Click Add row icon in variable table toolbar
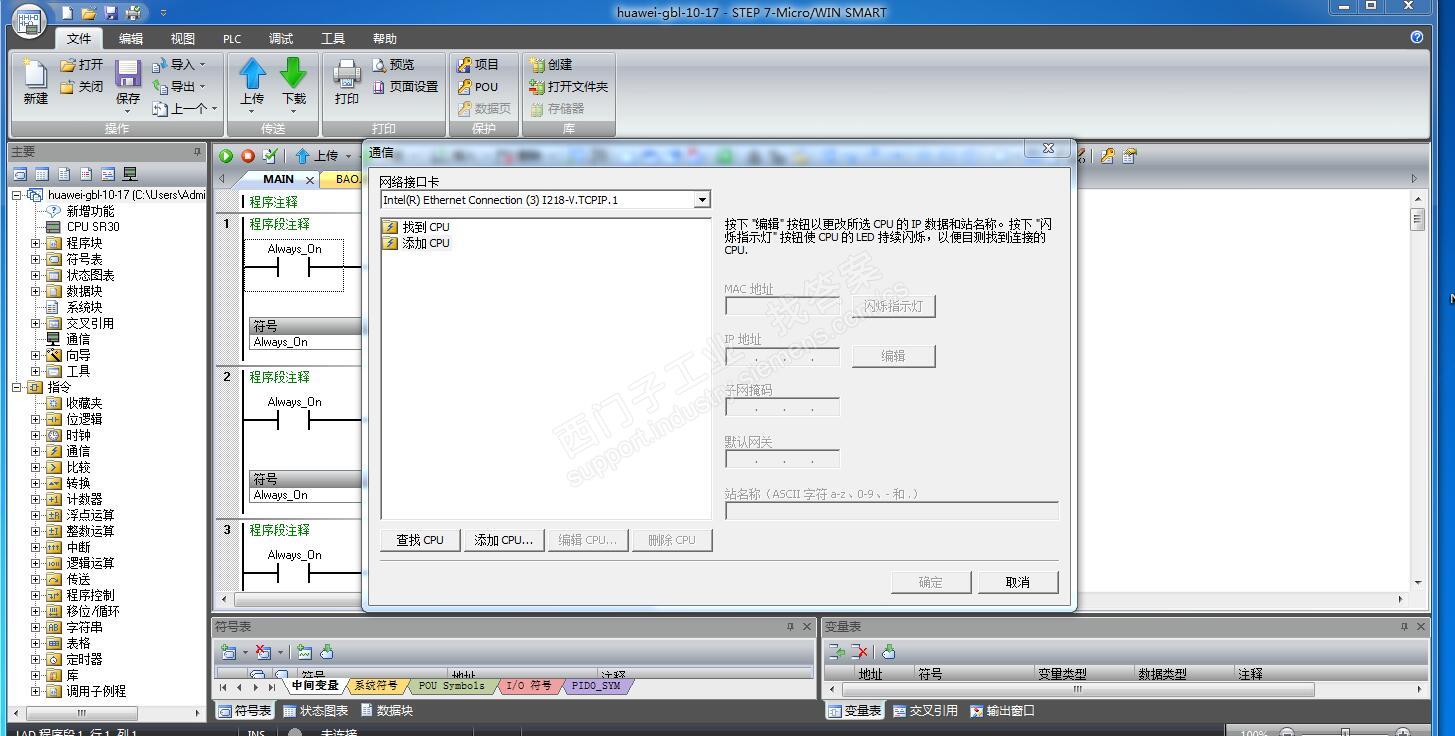The width and height of the screenshot is (1455, 736). [837, 652]
